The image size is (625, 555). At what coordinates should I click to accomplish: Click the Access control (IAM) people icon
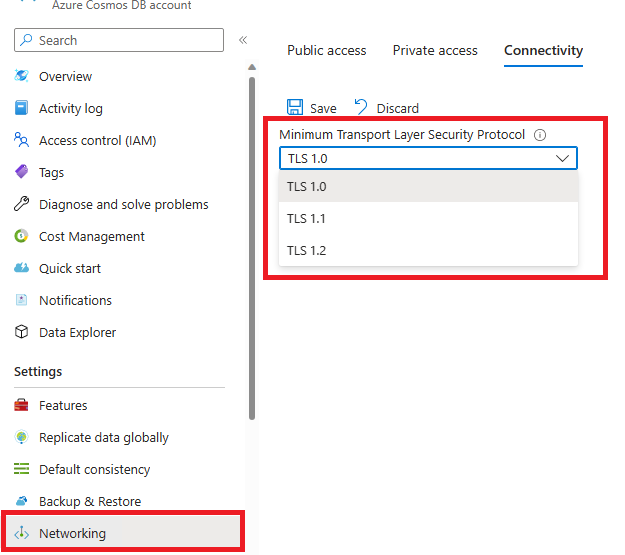pyautogui.click(x=21, y=141)
